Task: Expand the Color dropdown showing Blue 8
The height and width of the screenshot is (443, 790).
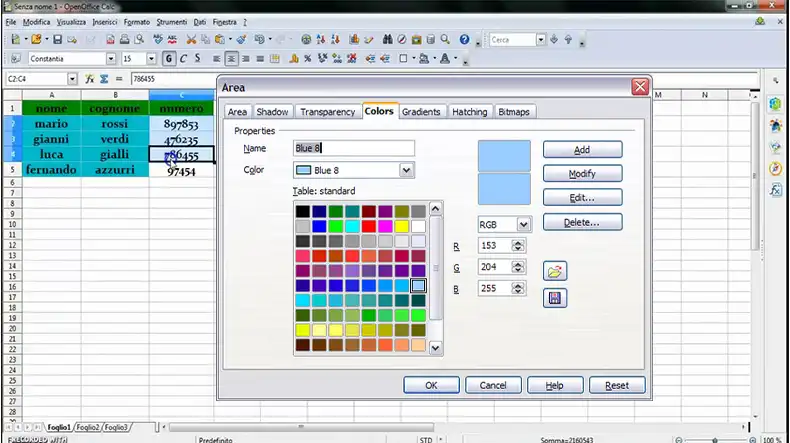Action: (406, 170)
